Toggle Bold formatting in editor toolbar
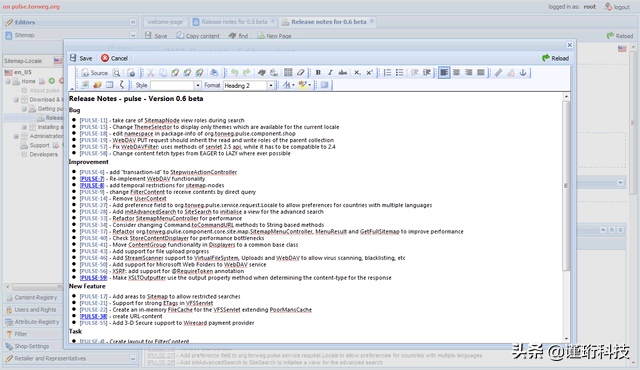 pyautogui.click(x=318, y=73)
